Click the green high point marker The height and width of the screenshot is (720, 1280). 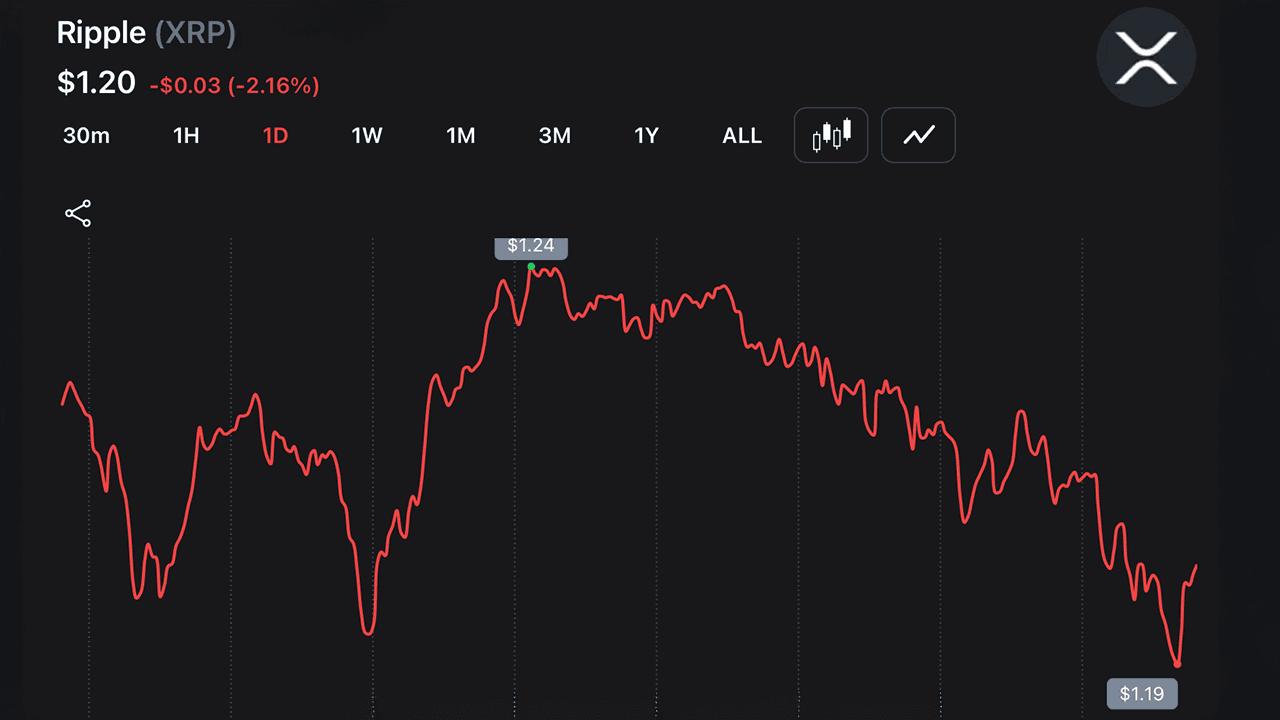point(531,267)
